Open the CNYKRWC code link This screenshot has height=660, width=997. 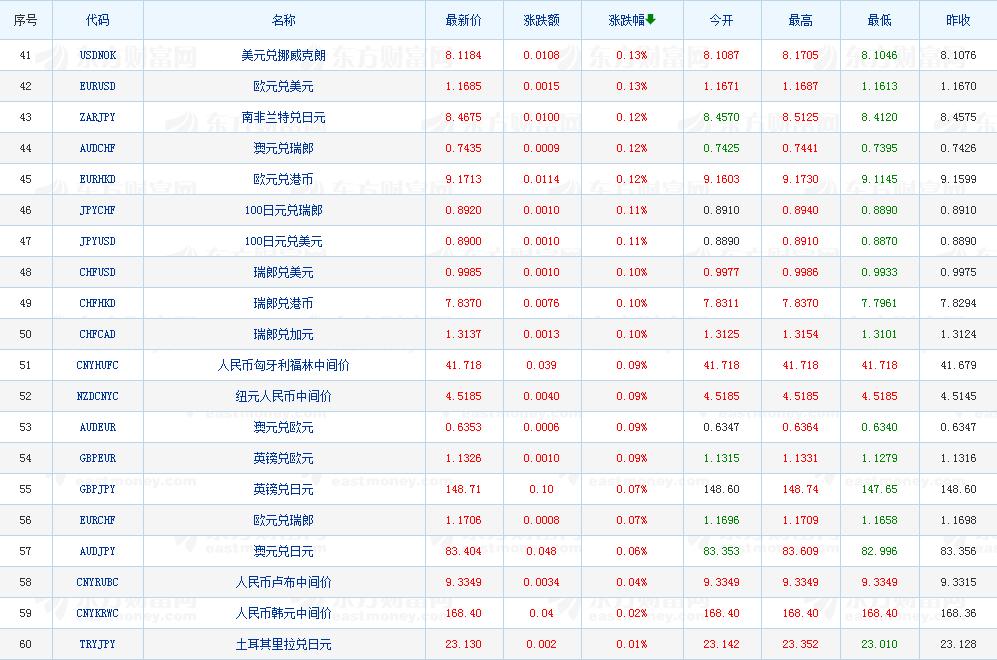point(98,613)
